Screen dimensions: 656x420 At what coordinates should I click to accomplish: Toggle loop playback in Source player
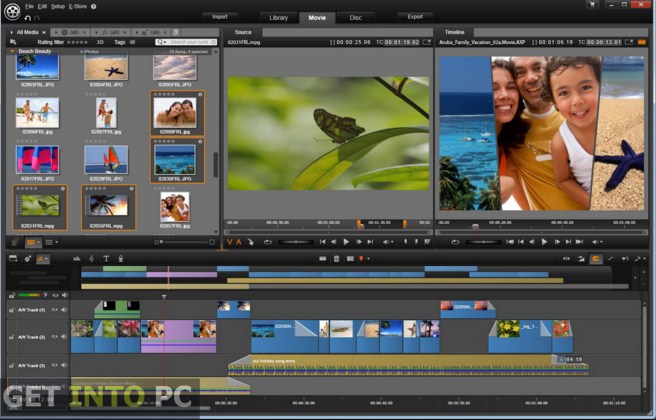tap(268, 242)
